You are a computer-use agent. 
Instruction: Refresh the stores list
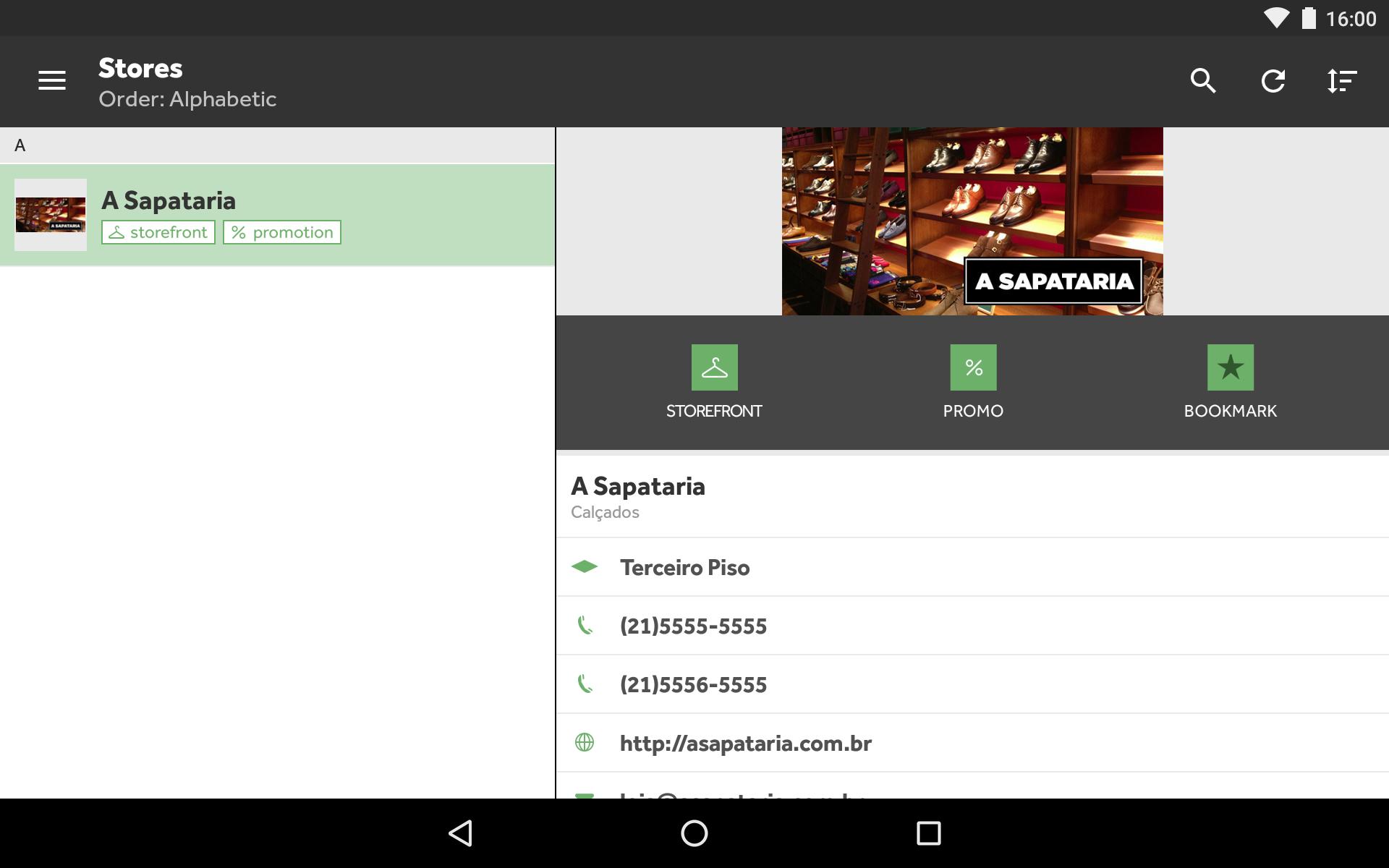coord(1273,80)
